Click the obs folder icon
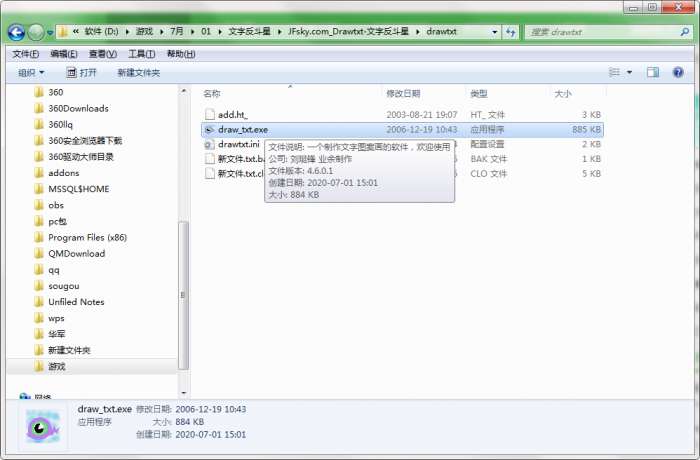 39,205
